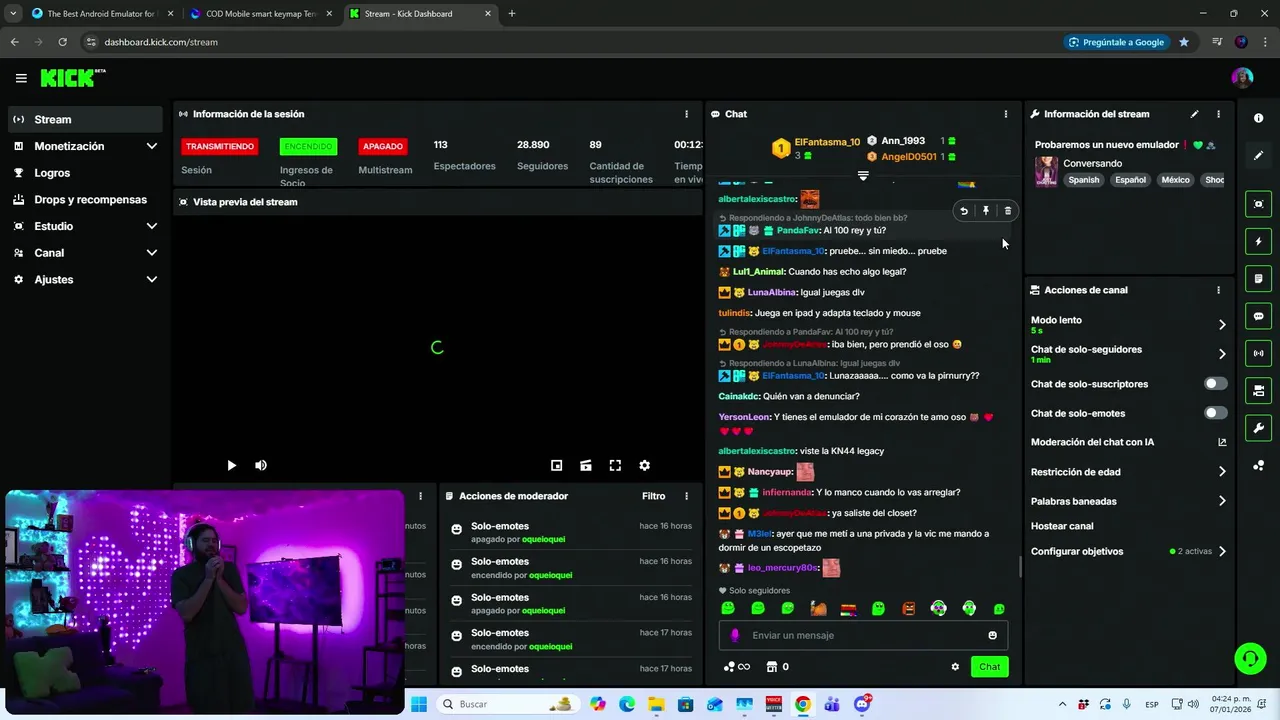Screen dimensions: 1280x720
Task: Play the stream preview
Action: (231, 465)
